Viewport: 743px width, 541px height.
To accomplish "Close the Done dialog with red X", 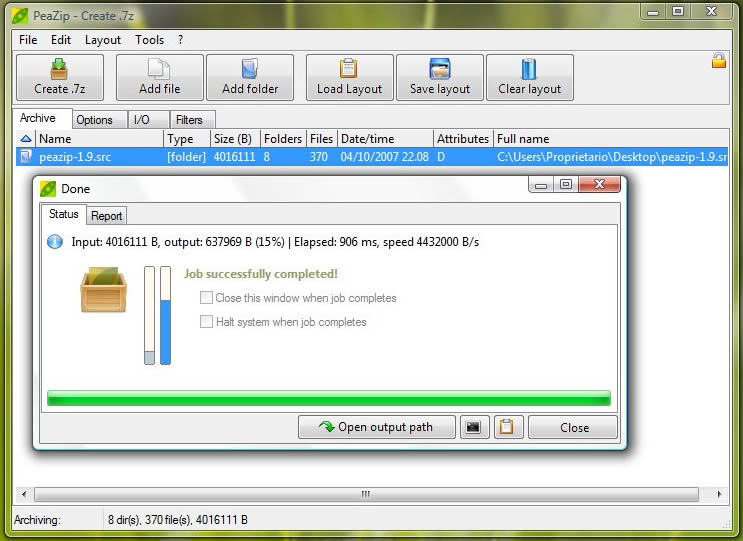I will point(599,185).
